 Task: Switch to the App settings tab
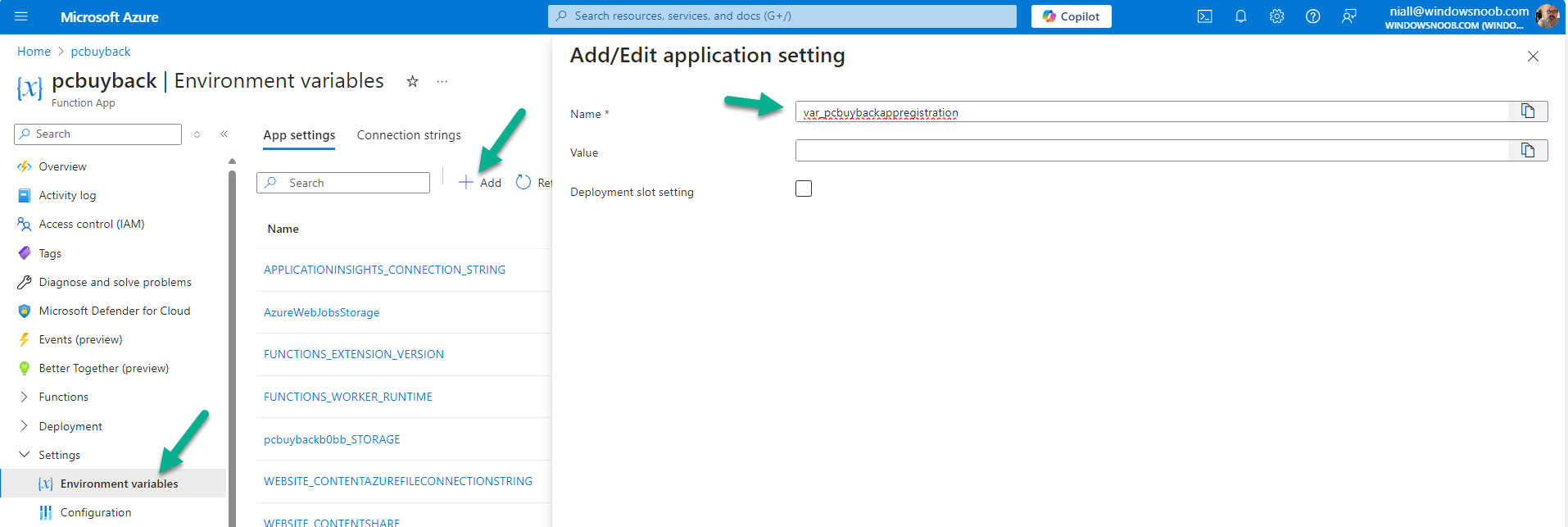(299, 135)
